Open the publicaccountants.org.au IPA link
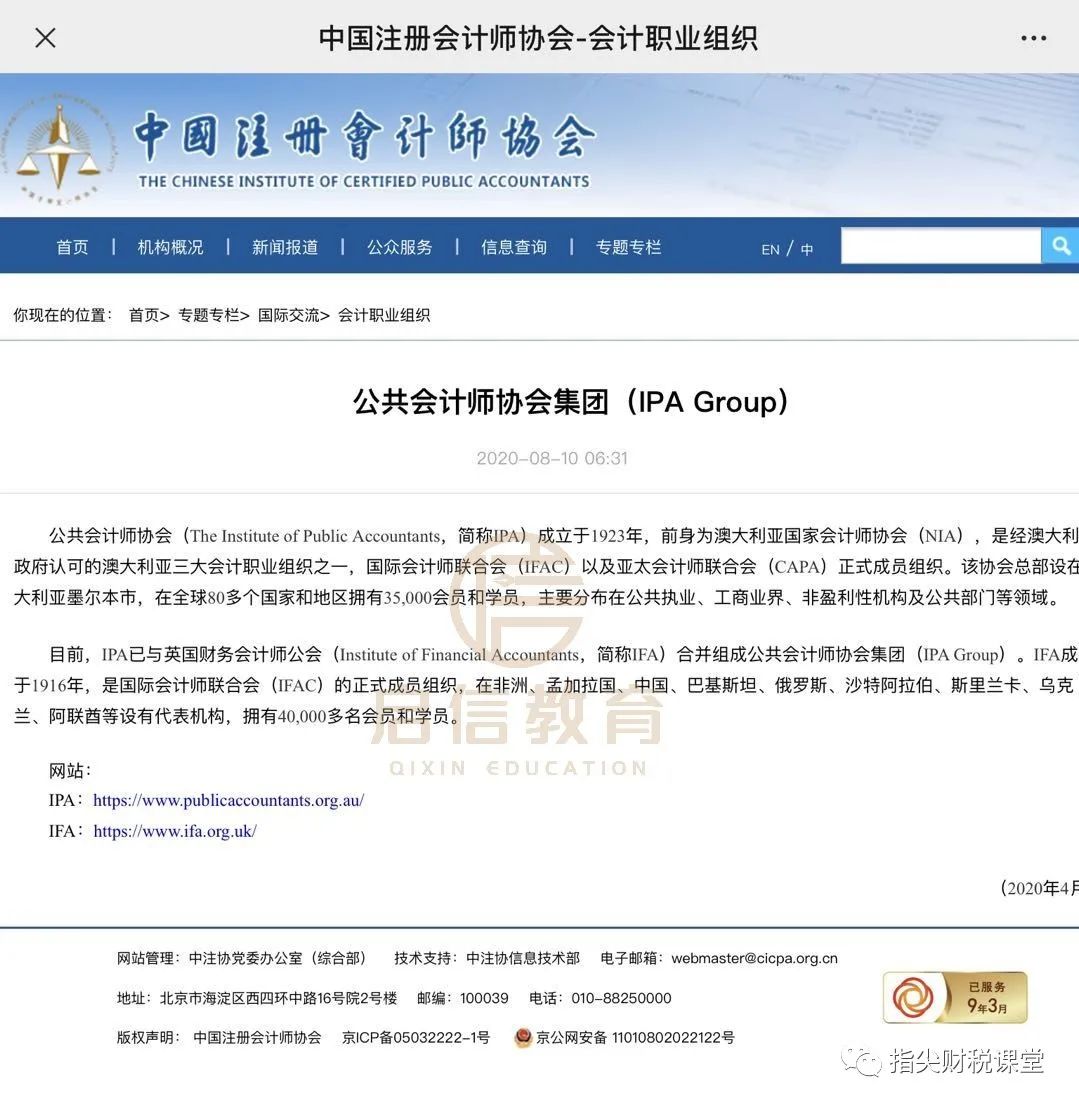 [x=228, y=800]
